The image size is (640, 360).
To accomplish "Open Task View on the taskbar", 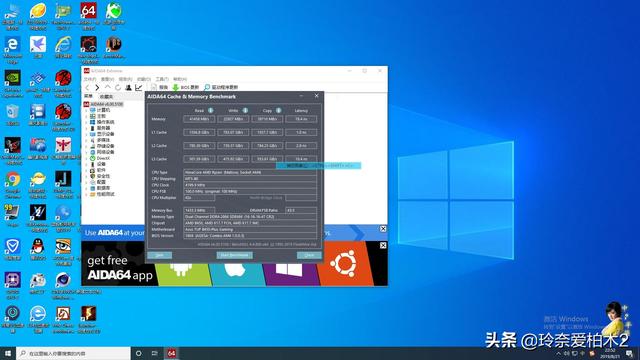I will (x=155, y=353).
